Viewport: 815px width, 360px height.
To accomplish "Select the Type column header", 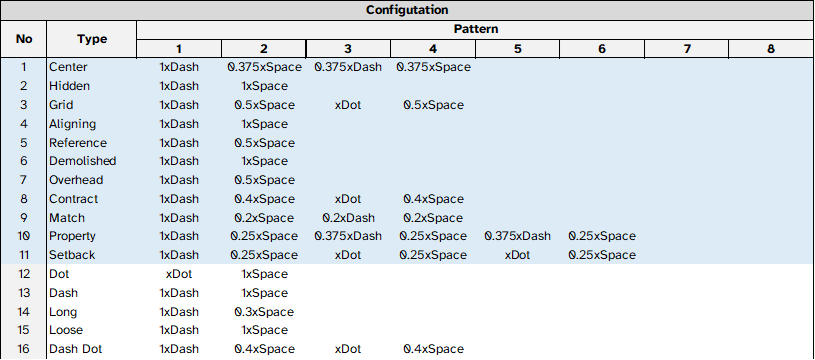I will tap(92, 39).
